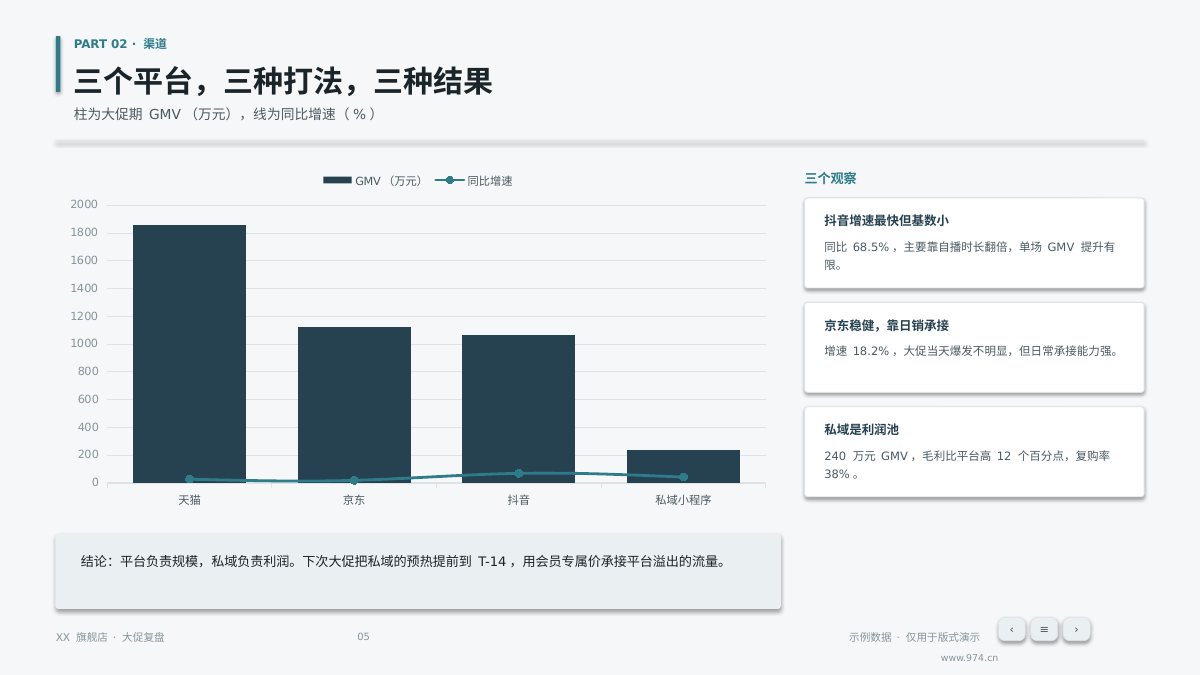
Task: Advance to the next slide with the right chevron
Action: coord(1076,629)
